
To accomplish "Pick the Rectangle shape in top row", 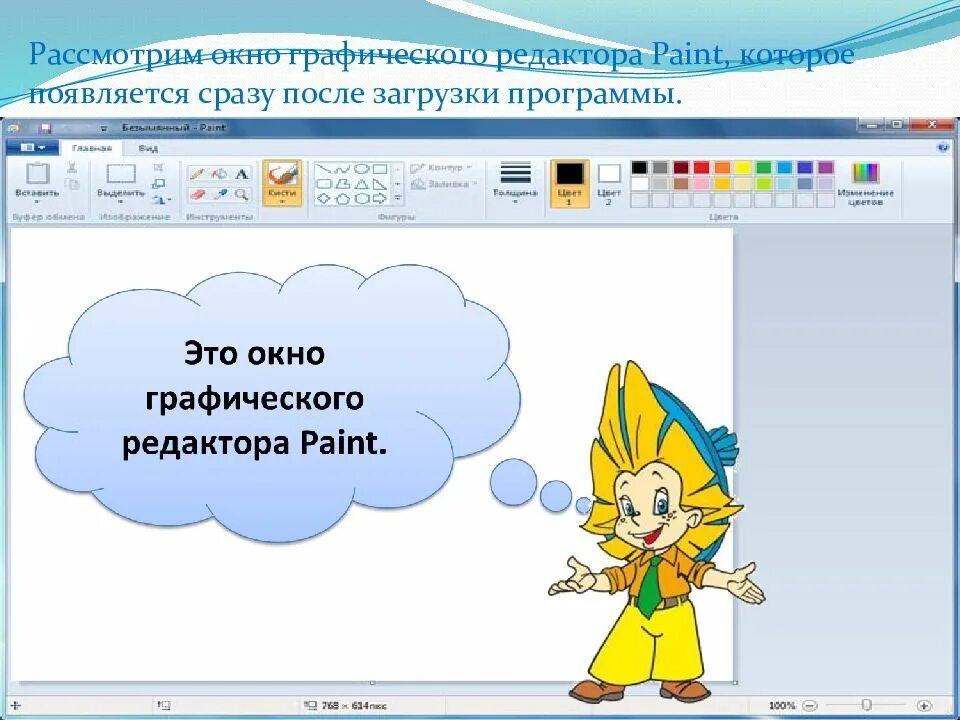I will tap(380, 169).
